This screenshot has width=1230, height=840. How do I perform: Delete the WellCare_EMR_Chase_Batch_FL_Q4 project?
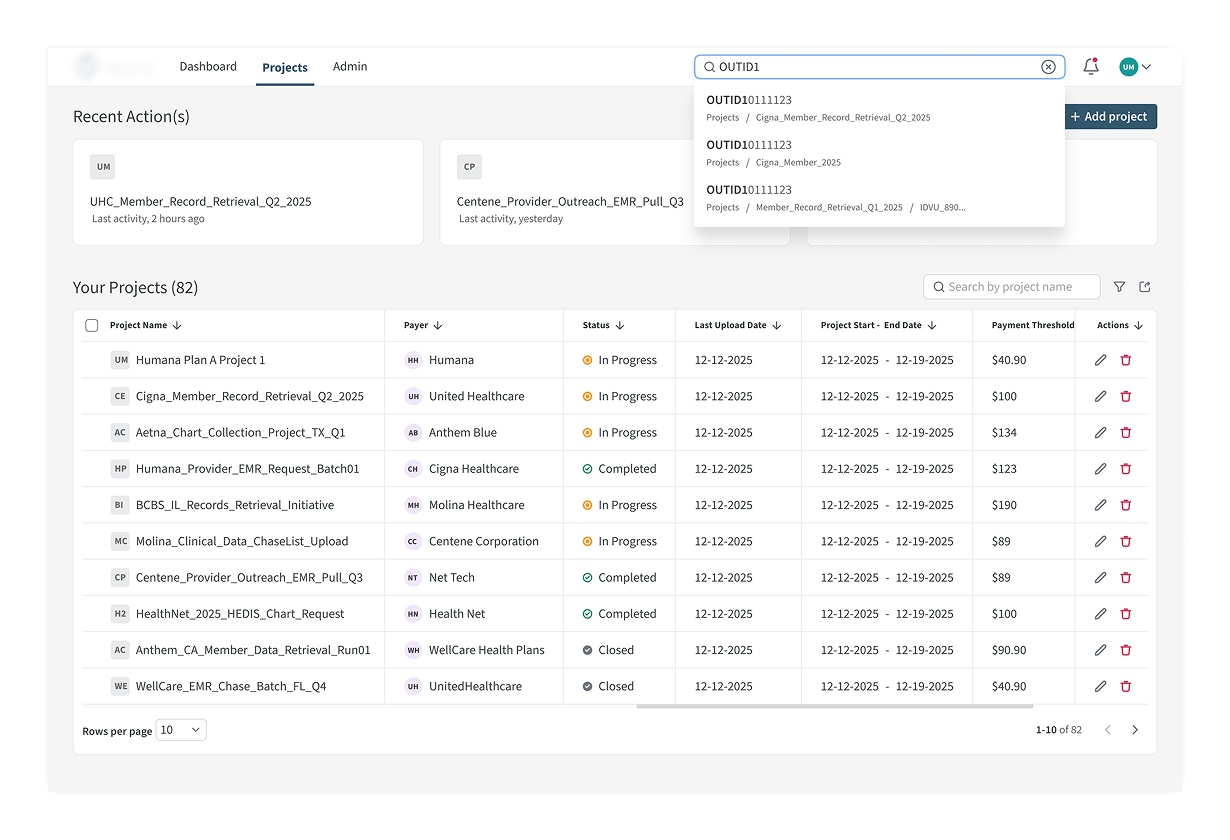(1126, 687)
